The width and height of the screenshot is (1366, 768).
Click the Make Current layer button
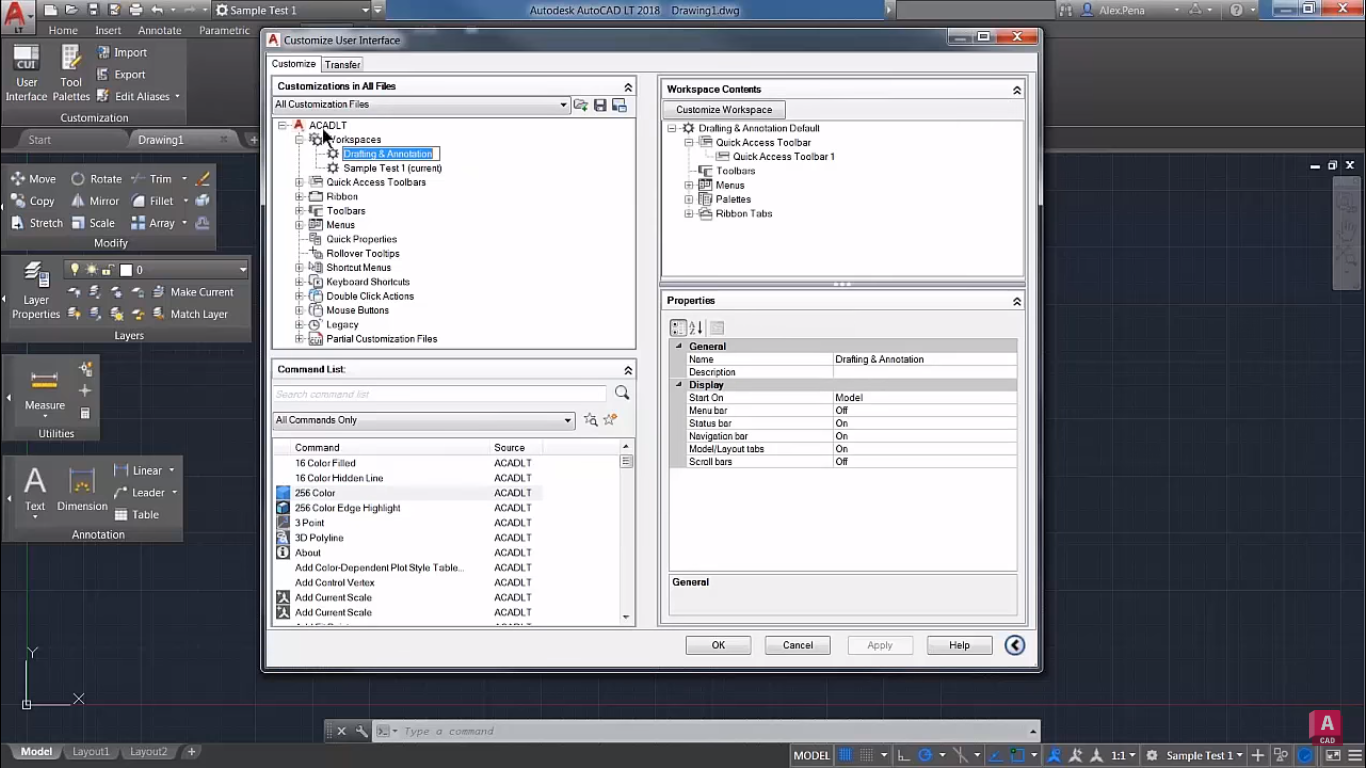coord(193,292)
